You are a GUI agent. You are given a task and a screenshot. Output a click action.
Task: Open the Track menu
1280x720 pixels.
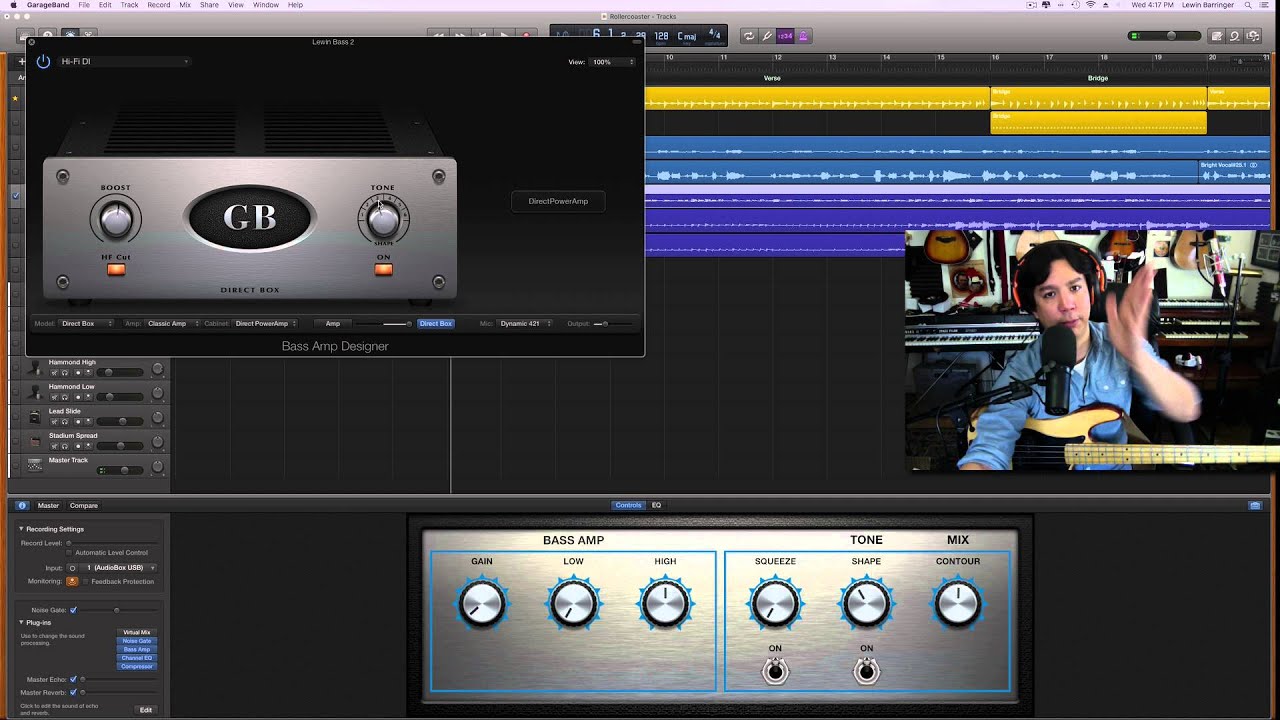tap(130, 5)
